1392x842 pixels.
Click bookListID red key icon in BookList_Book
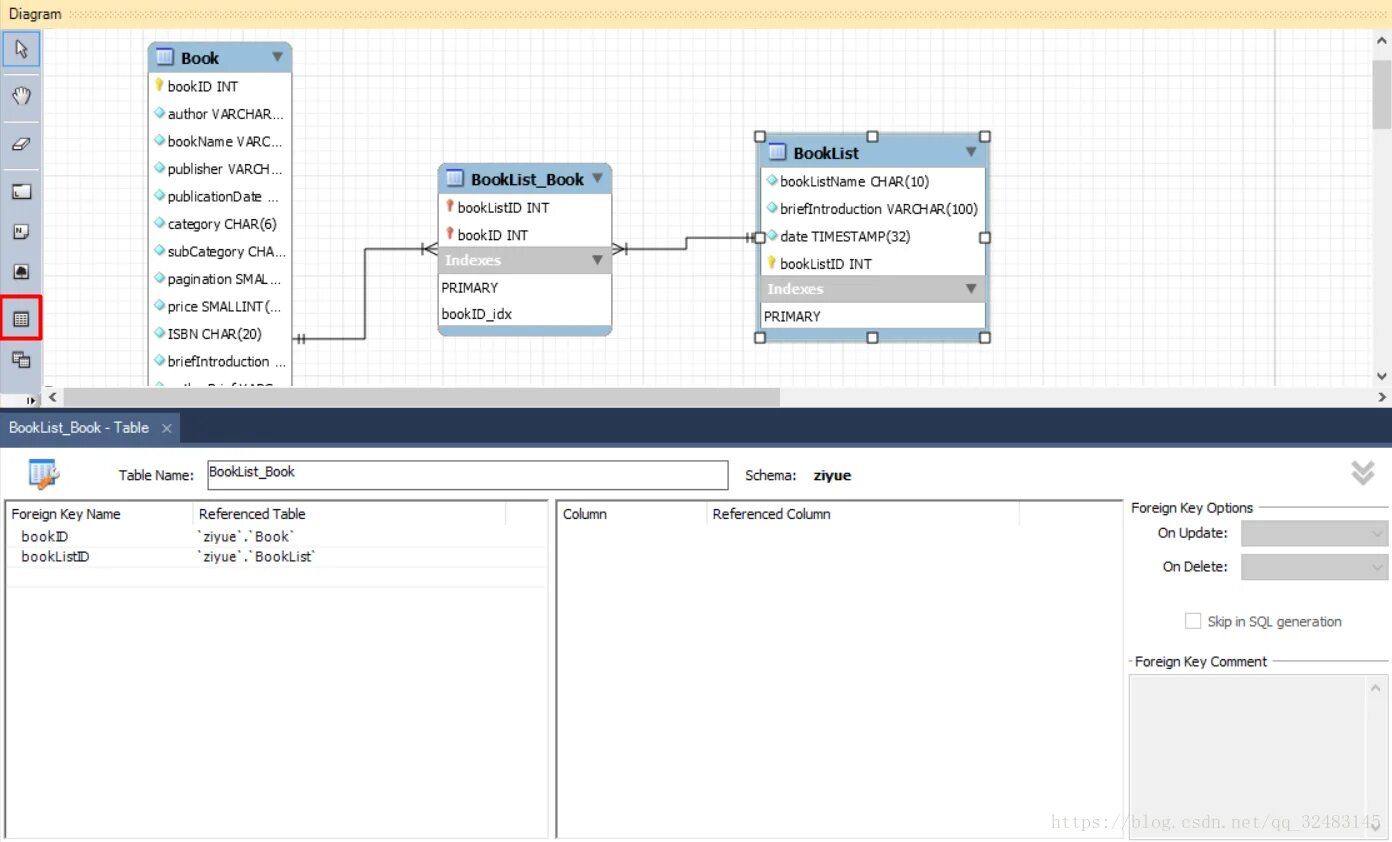pyautogui.click(x=450, y=207)
